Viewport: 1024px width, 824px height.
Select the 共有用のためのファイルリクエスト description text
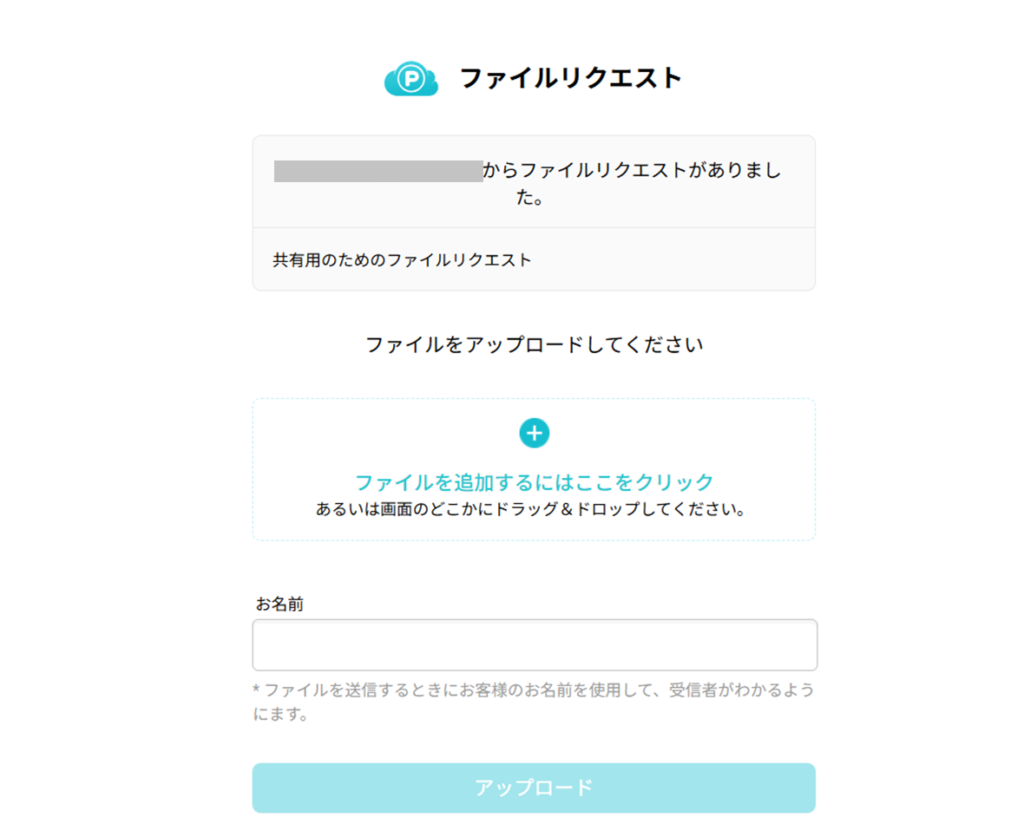(x=402, y=260)
